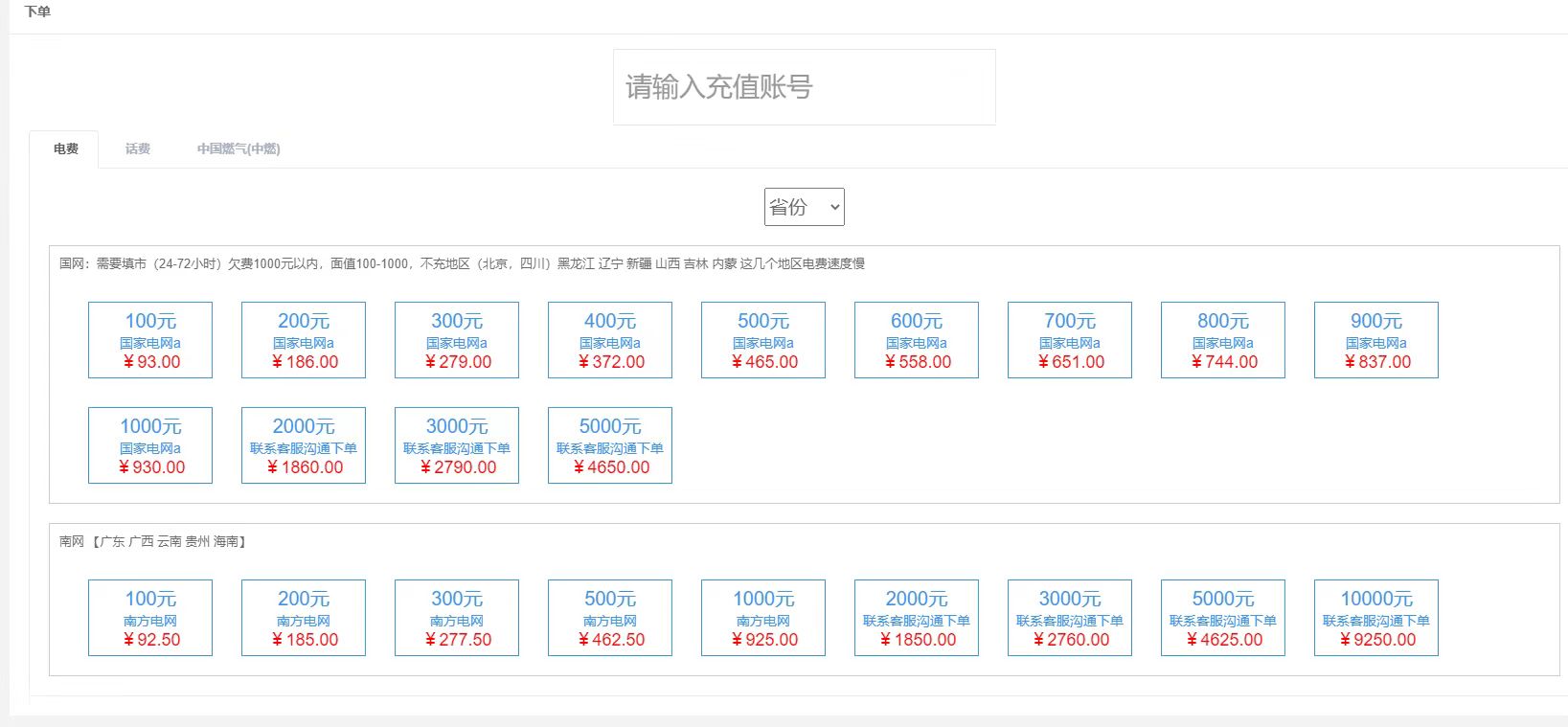Select the 3000元 card priced ¥2760.00

1070,618
